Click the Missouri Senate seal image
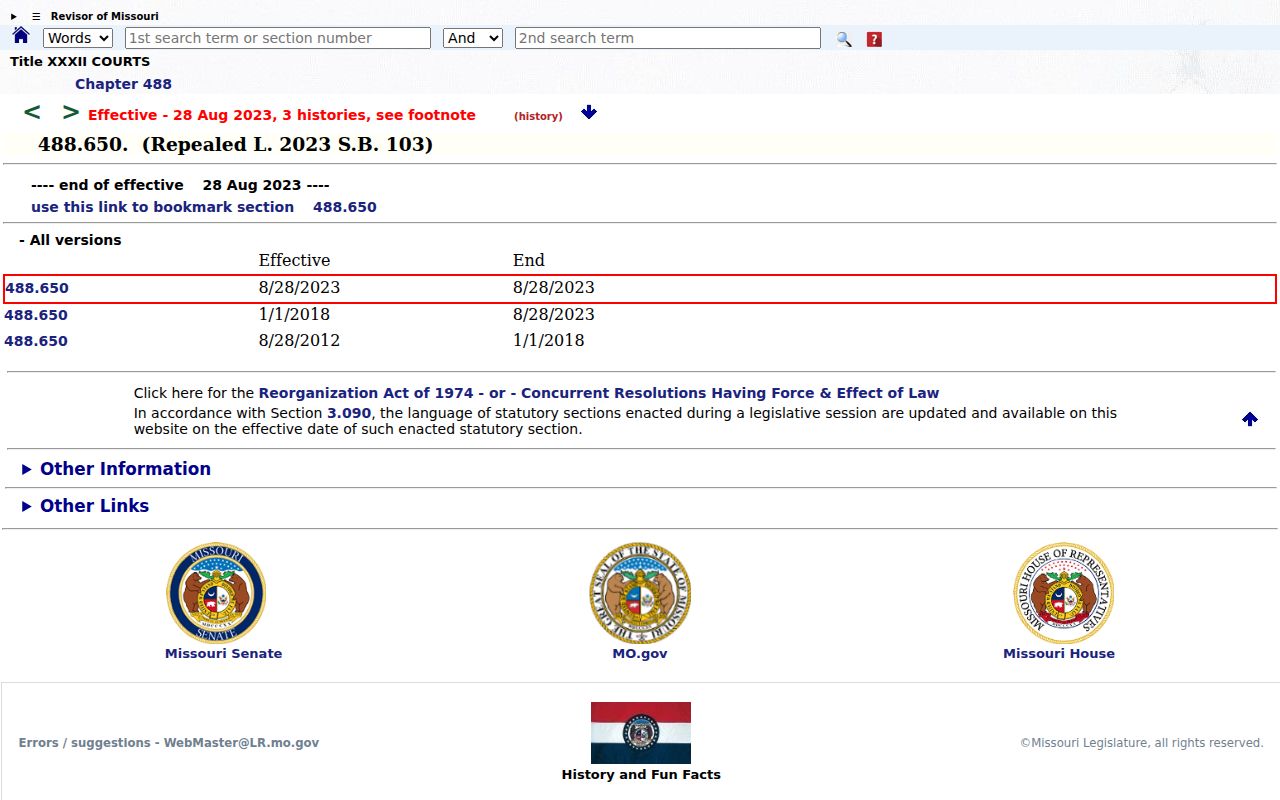 point(216,593)
